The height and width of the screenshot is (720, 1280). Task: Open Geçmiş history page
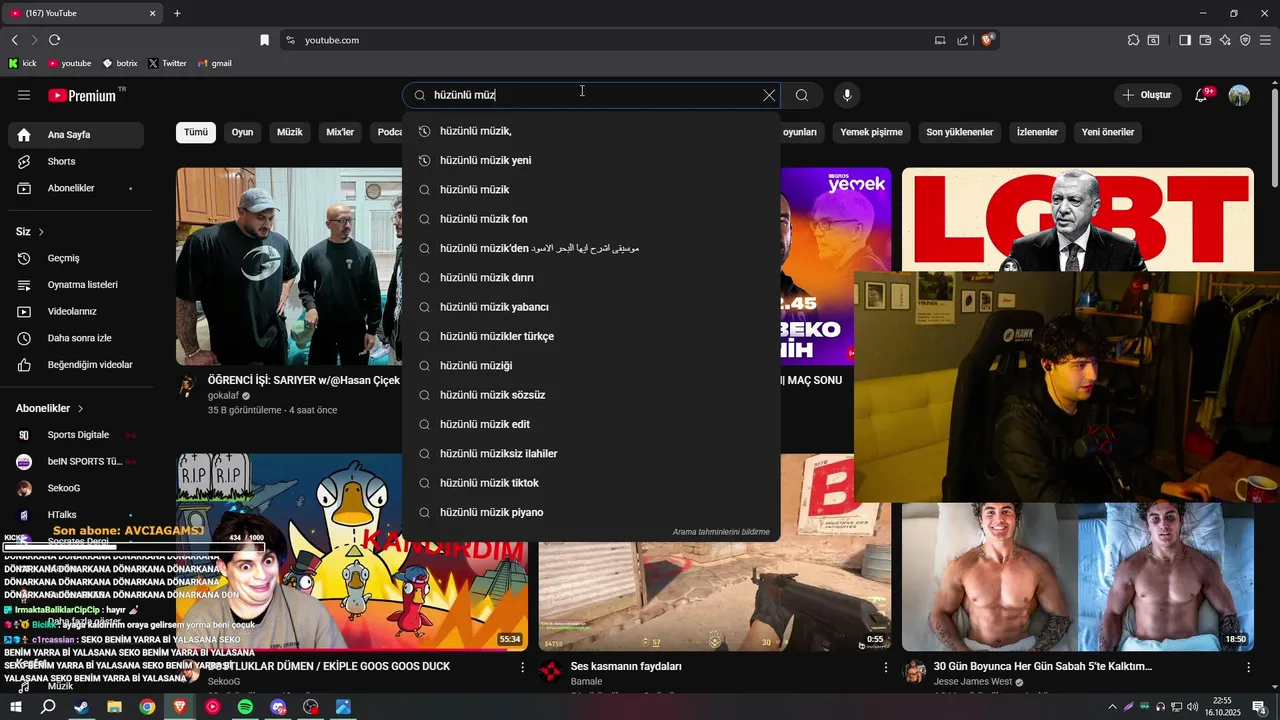76,258
